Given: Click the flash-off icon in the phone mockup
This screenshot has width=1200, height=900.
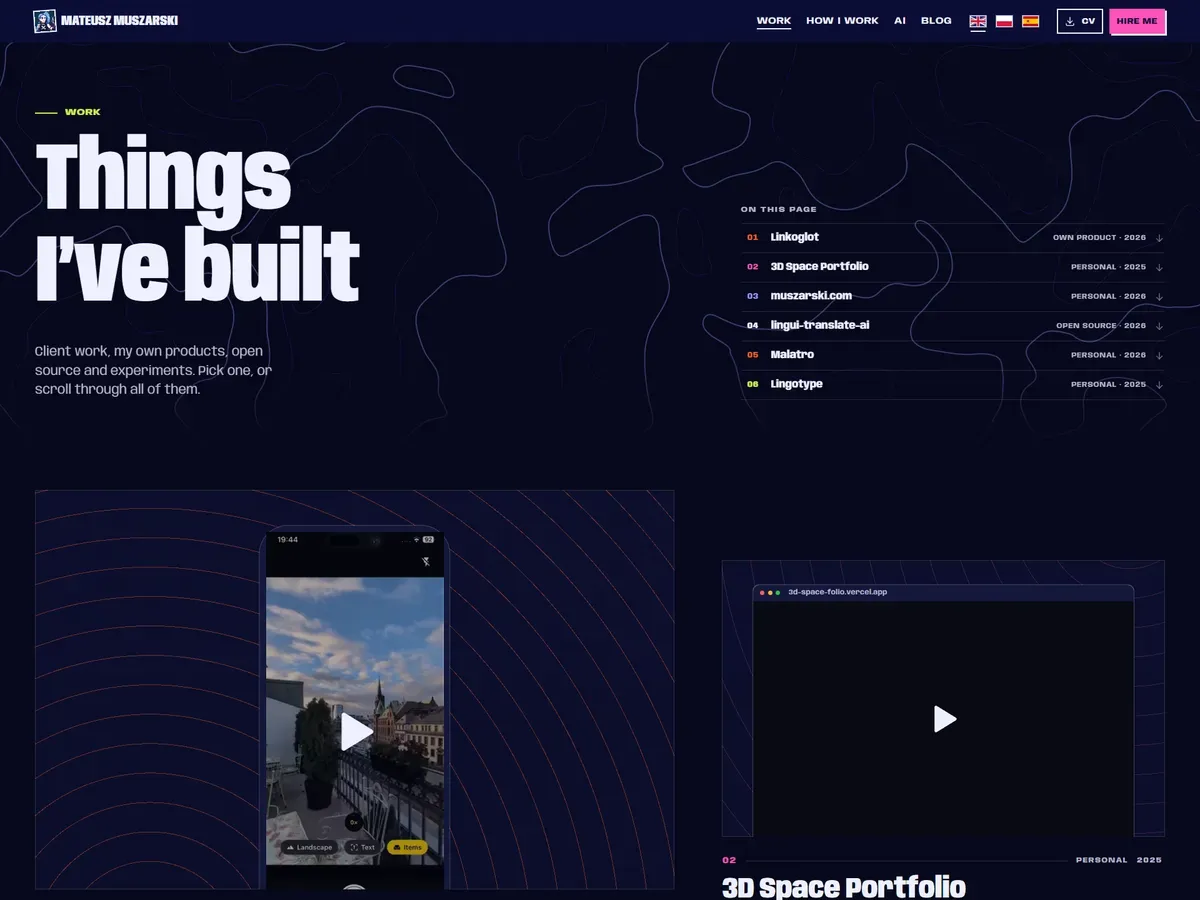Looking at the screenshot, I should pyautogui.click(x=427, y=562).
